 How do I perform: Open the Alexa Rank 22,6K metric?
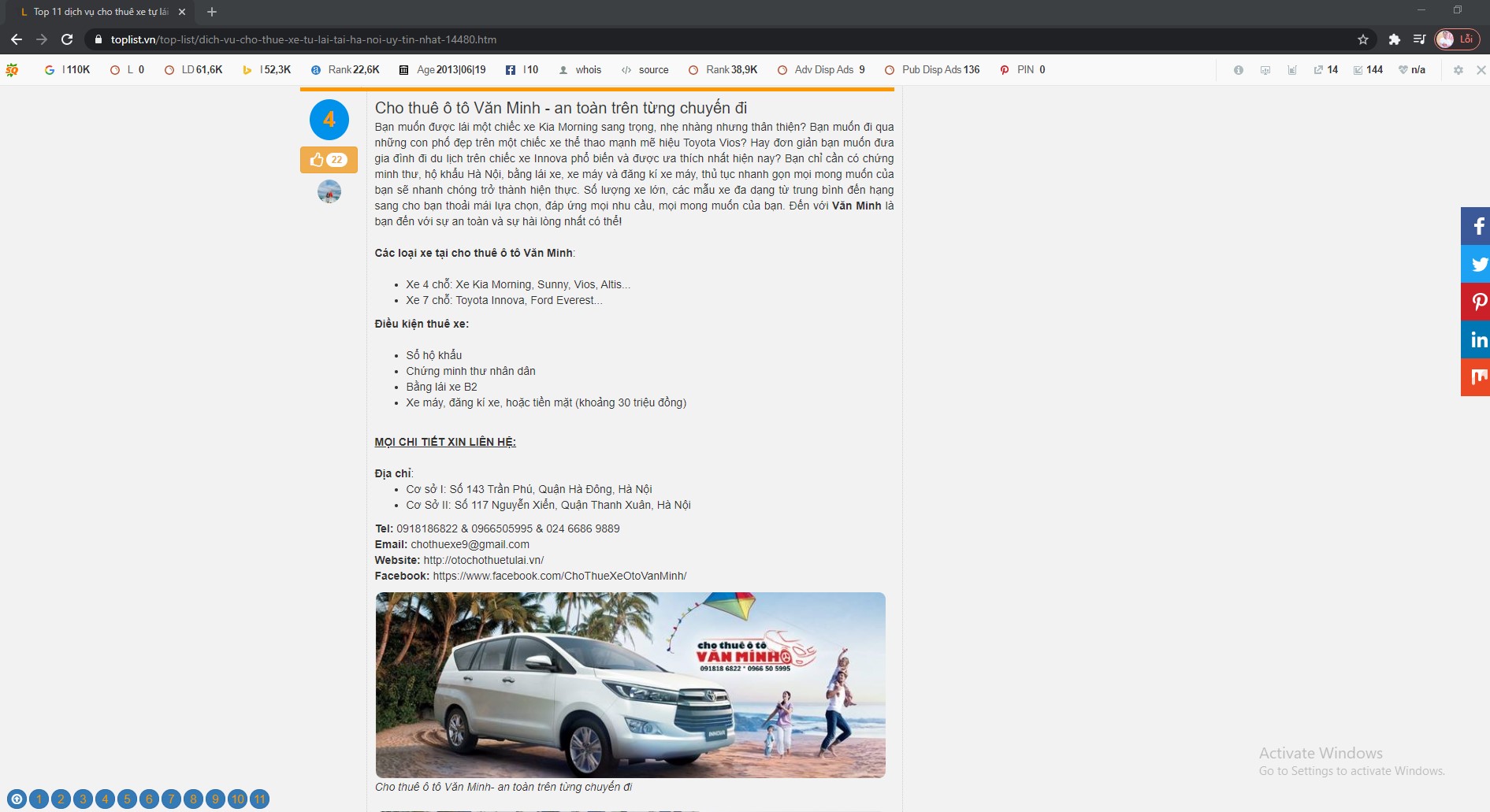(345, 70)
